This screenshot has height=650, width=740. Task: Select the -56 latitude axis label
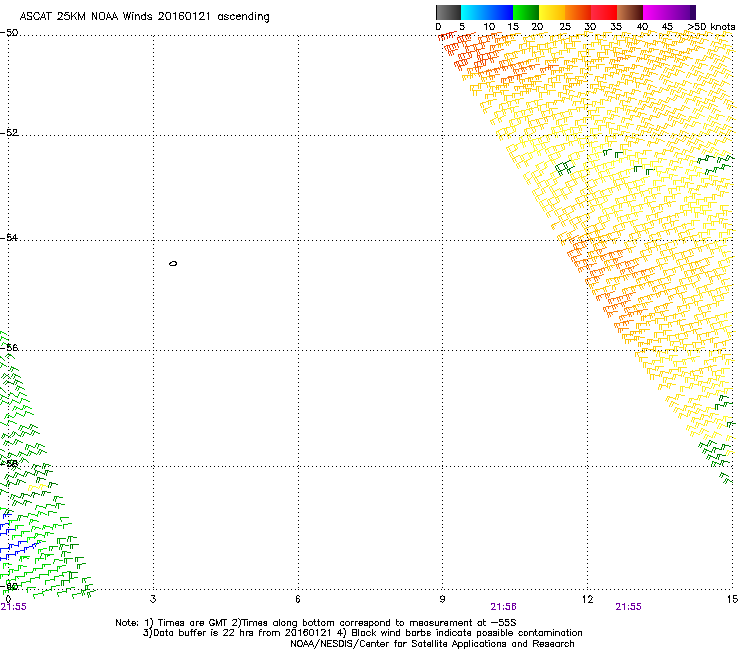[x=9, y=347]
